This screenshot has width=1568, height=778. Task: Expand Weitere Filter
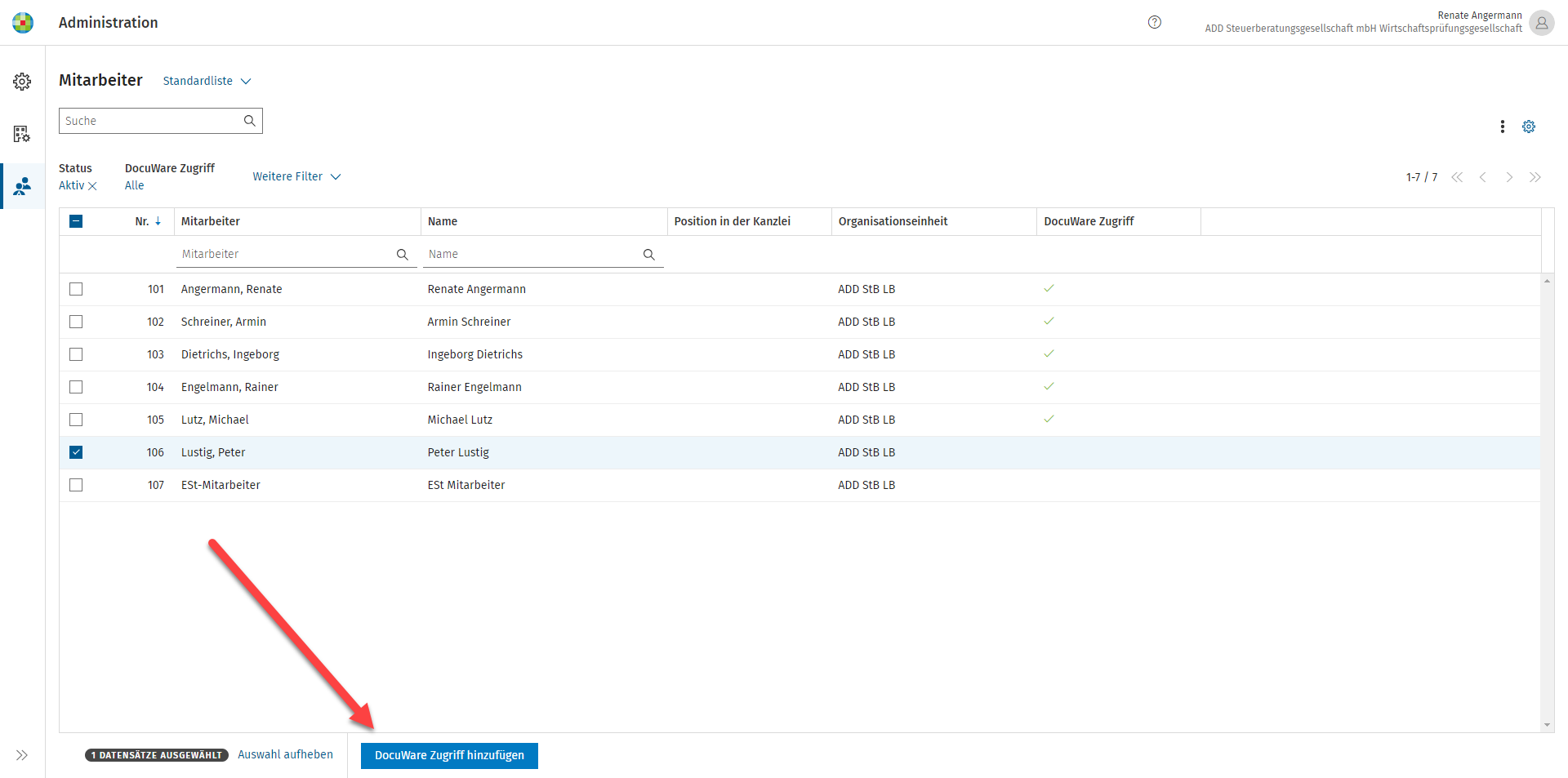click(296, 176)
